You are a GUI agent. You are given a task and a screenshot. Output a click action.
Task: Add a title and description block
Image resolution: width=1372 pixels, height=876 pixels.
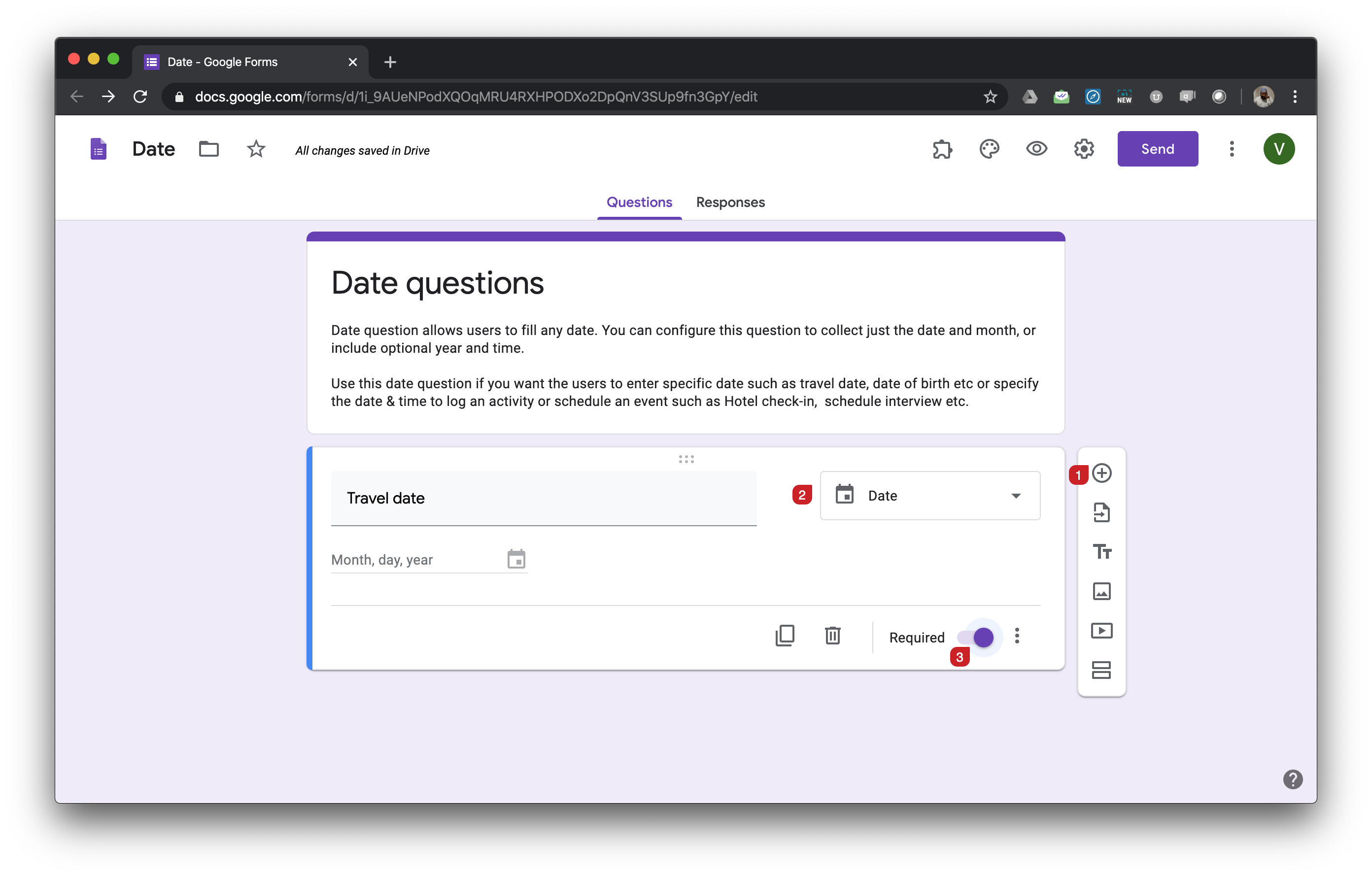point(1101,551)
